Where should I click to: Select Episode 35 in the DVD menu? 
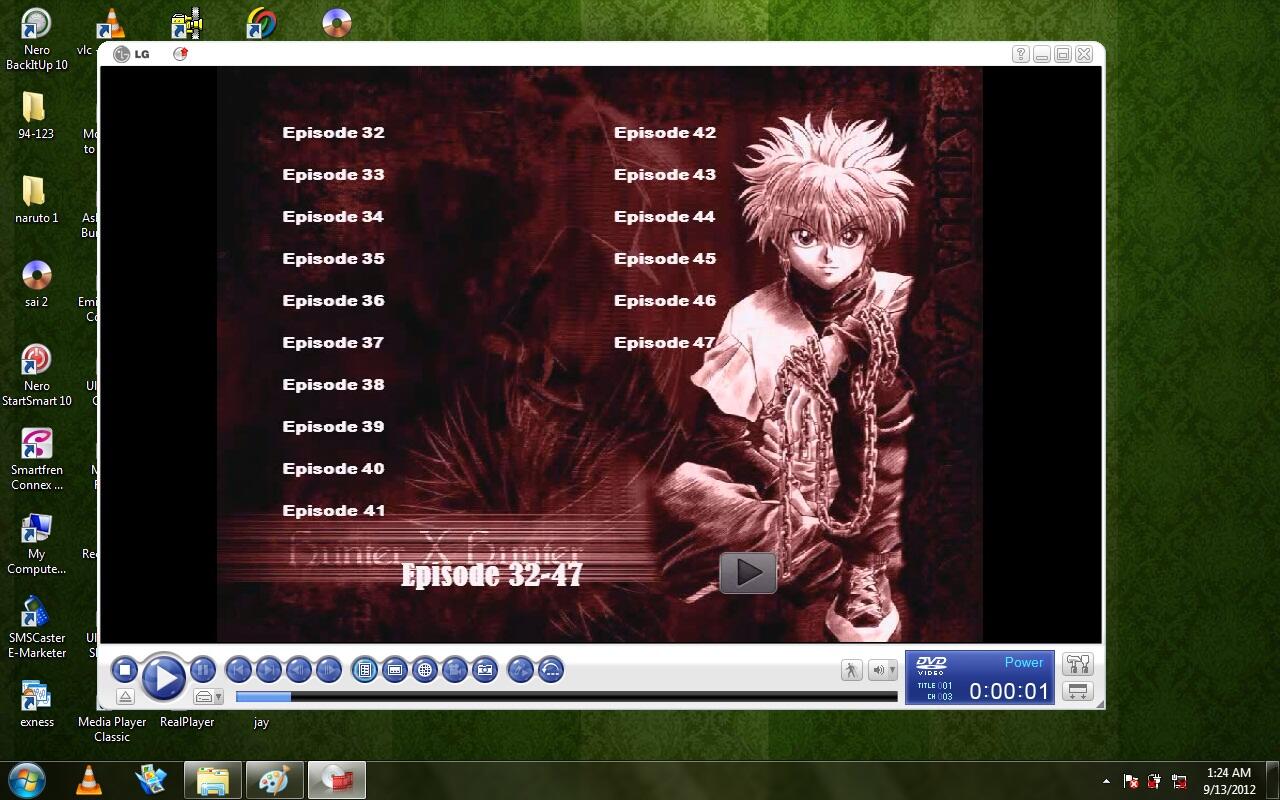click(333, 258)
